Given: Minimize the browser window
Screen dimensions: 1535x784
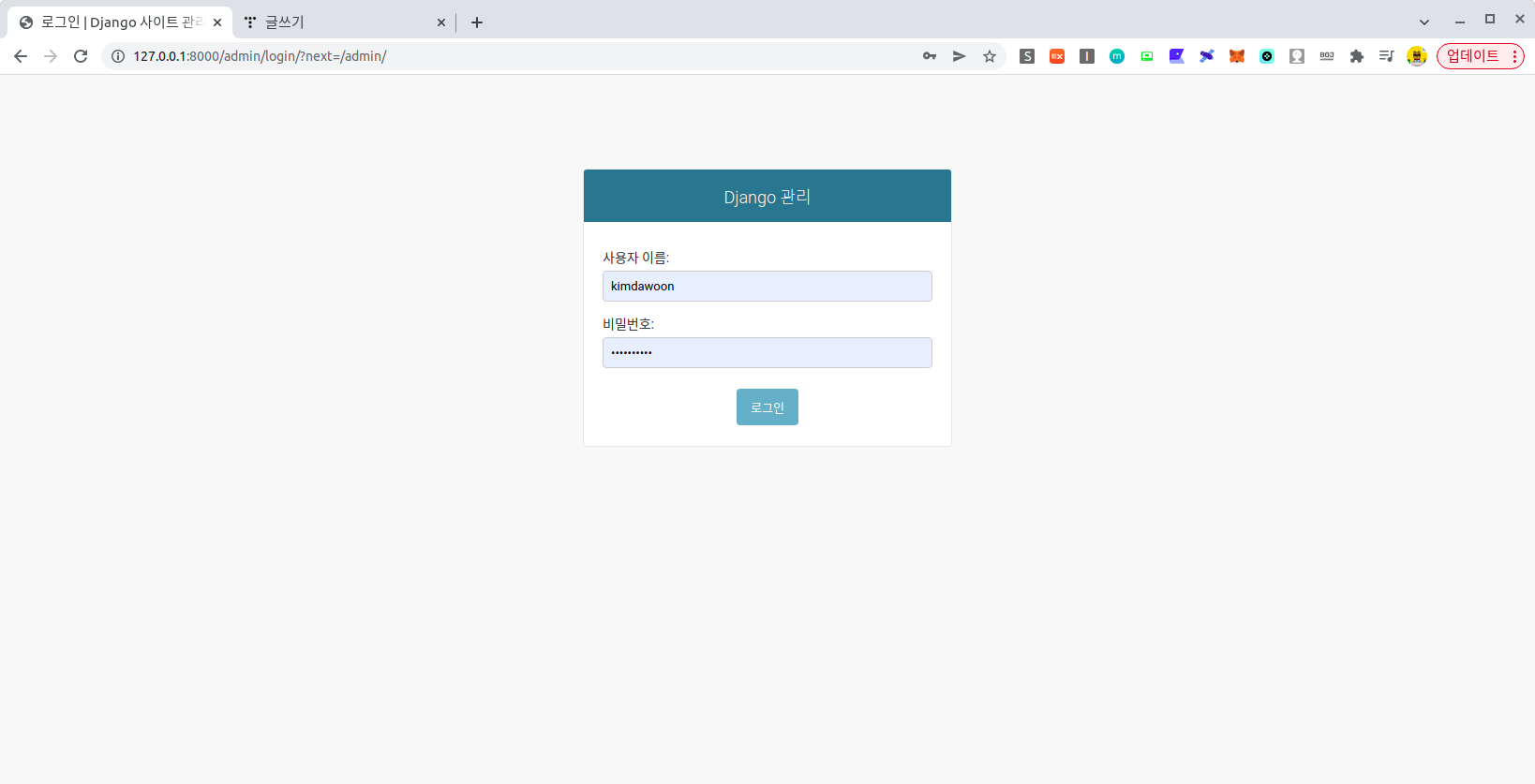Looking at the screenshot, I should 1460,21.
